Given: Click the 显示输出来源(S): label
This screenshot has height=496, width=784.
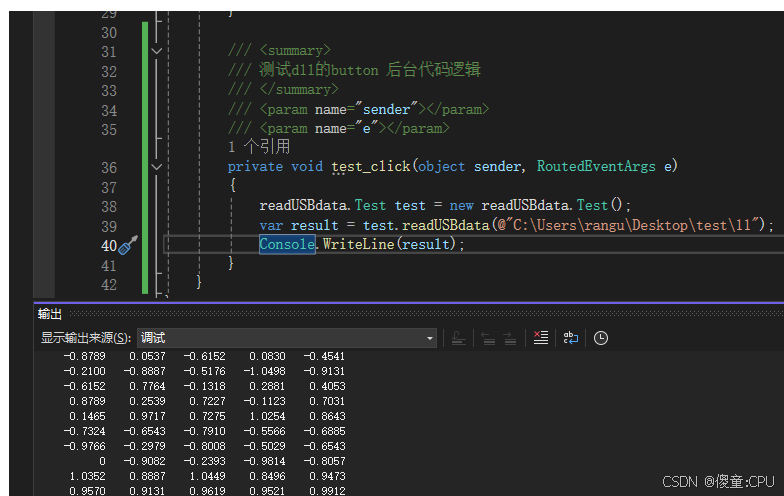Looking at the screenshot, I should [x=86, y=338].
